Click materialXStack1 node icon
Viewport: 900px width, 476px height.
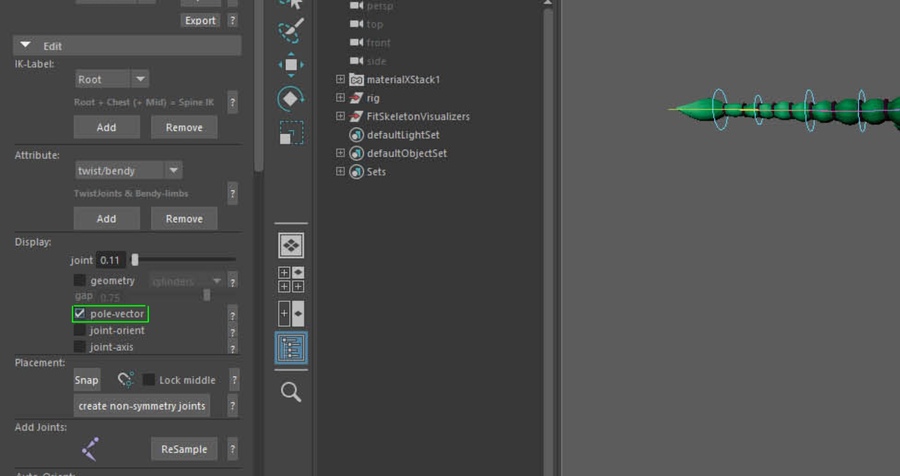[x=356, y=80]
